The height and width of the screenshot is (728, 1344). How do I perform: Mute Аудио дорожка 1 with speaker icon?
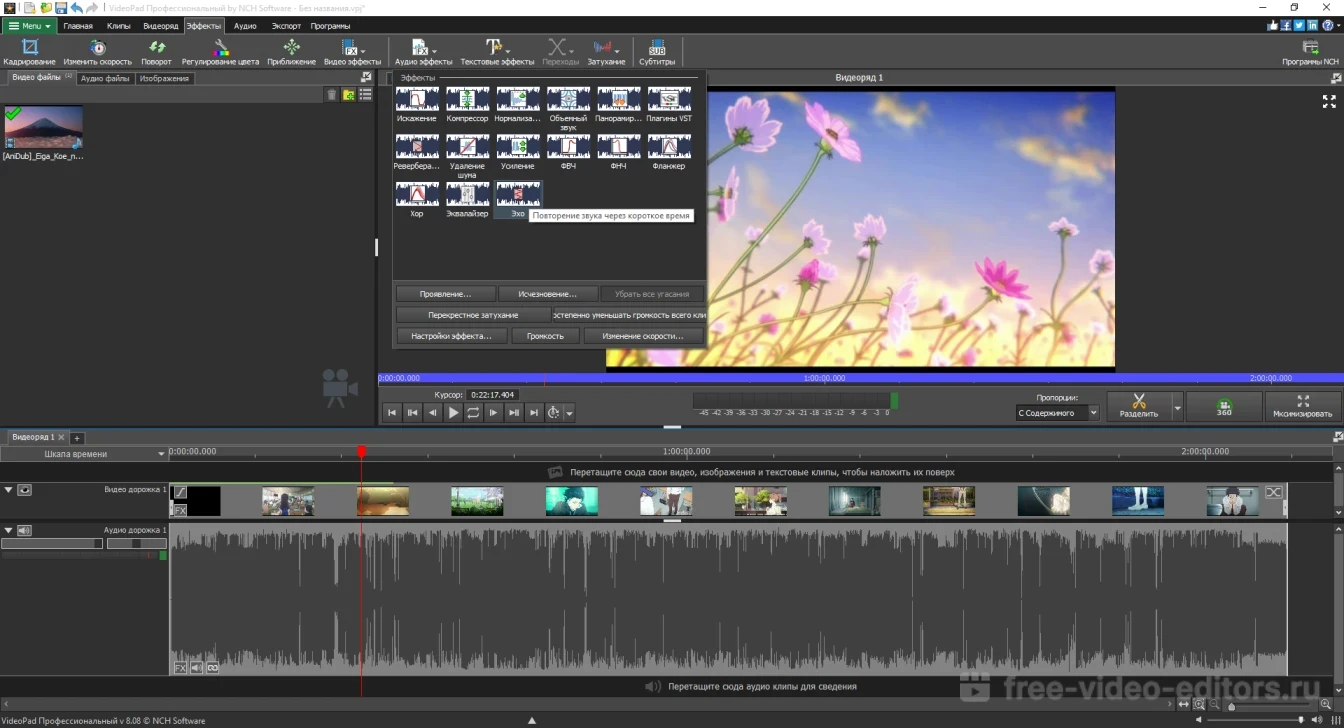click(24, 530)
